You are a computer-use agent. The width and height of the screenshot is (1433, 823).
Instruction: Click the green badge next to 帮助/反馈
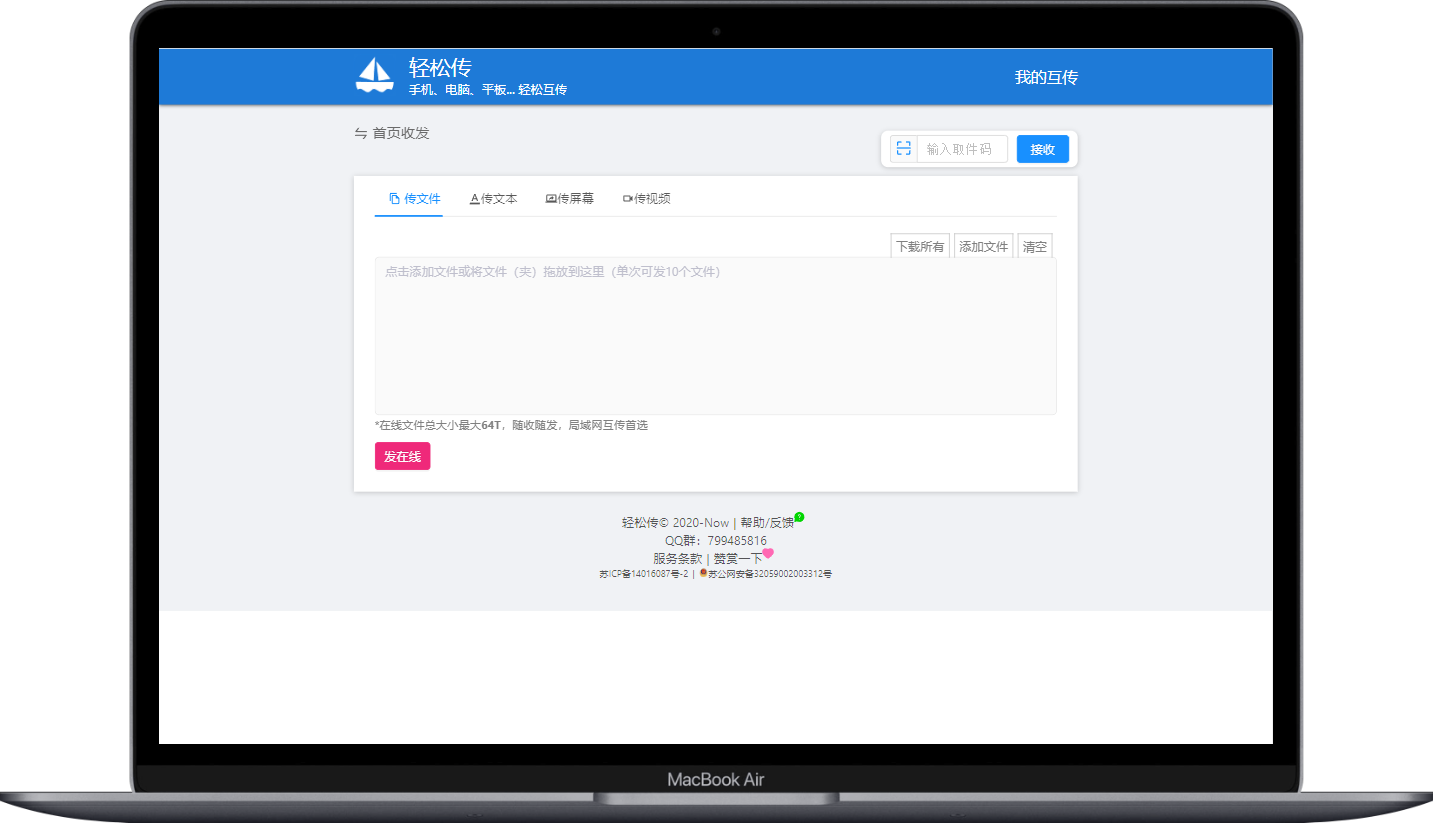(x=799, y=517)
